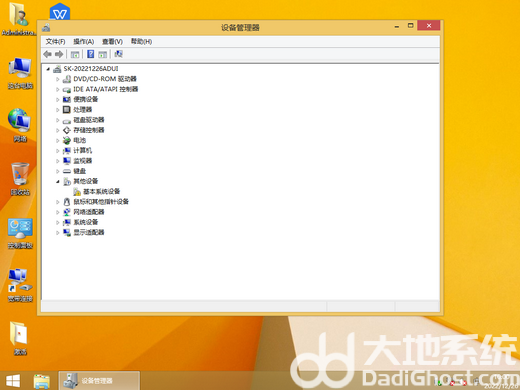
Task: Expand DVD/CD-ROM 驱动器 category
Action: tap(58, 79)
